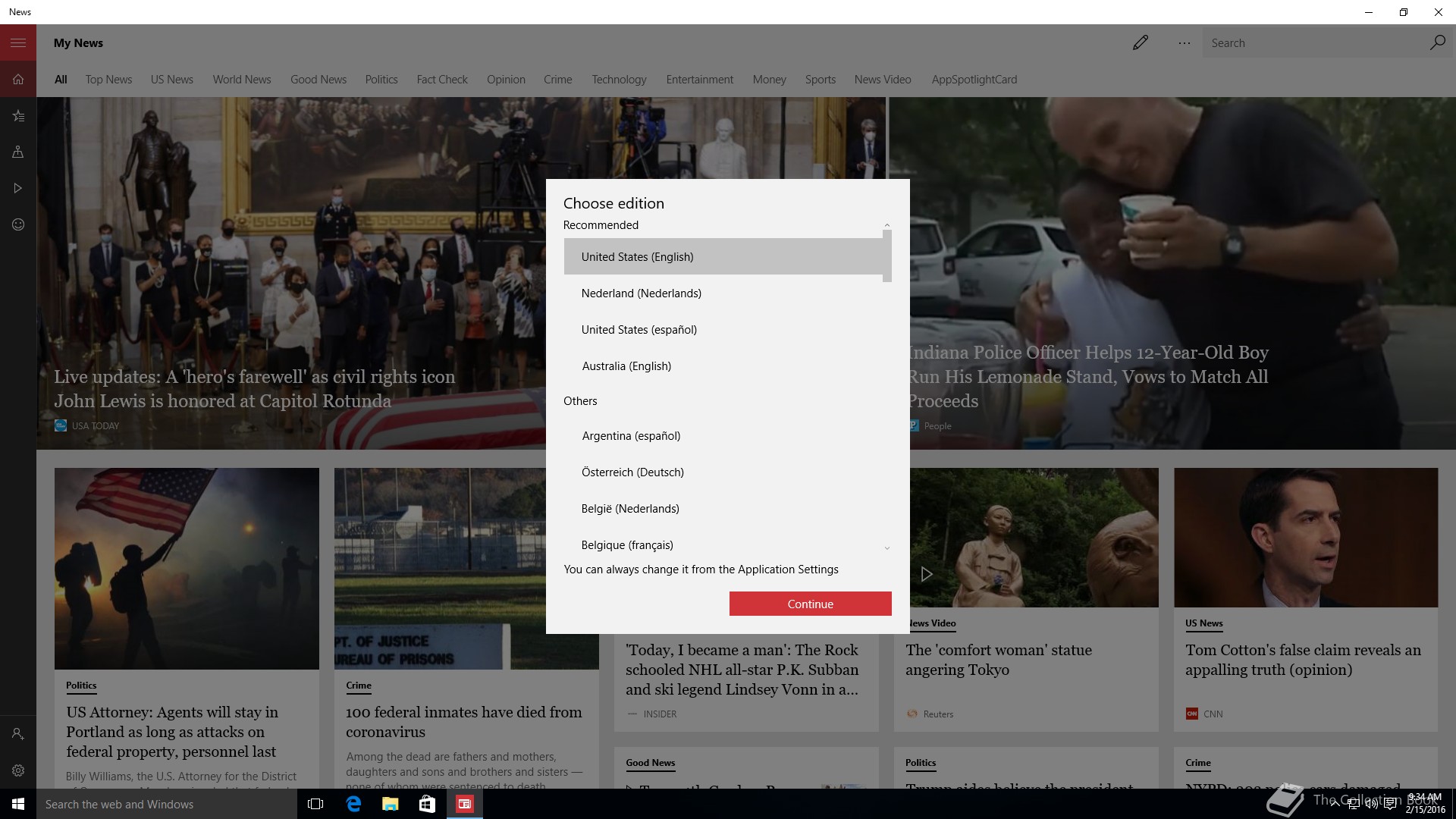Open the three-dot more options menu
Image resolution: width=1456 pixels, height=819 pixels.
point(1184,43)
